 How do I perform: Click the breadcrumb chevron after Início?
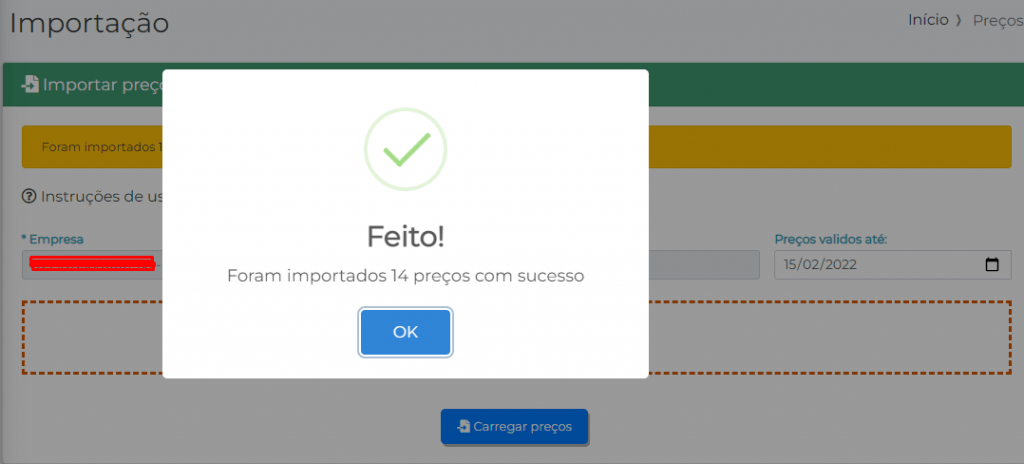click(960, 21)
